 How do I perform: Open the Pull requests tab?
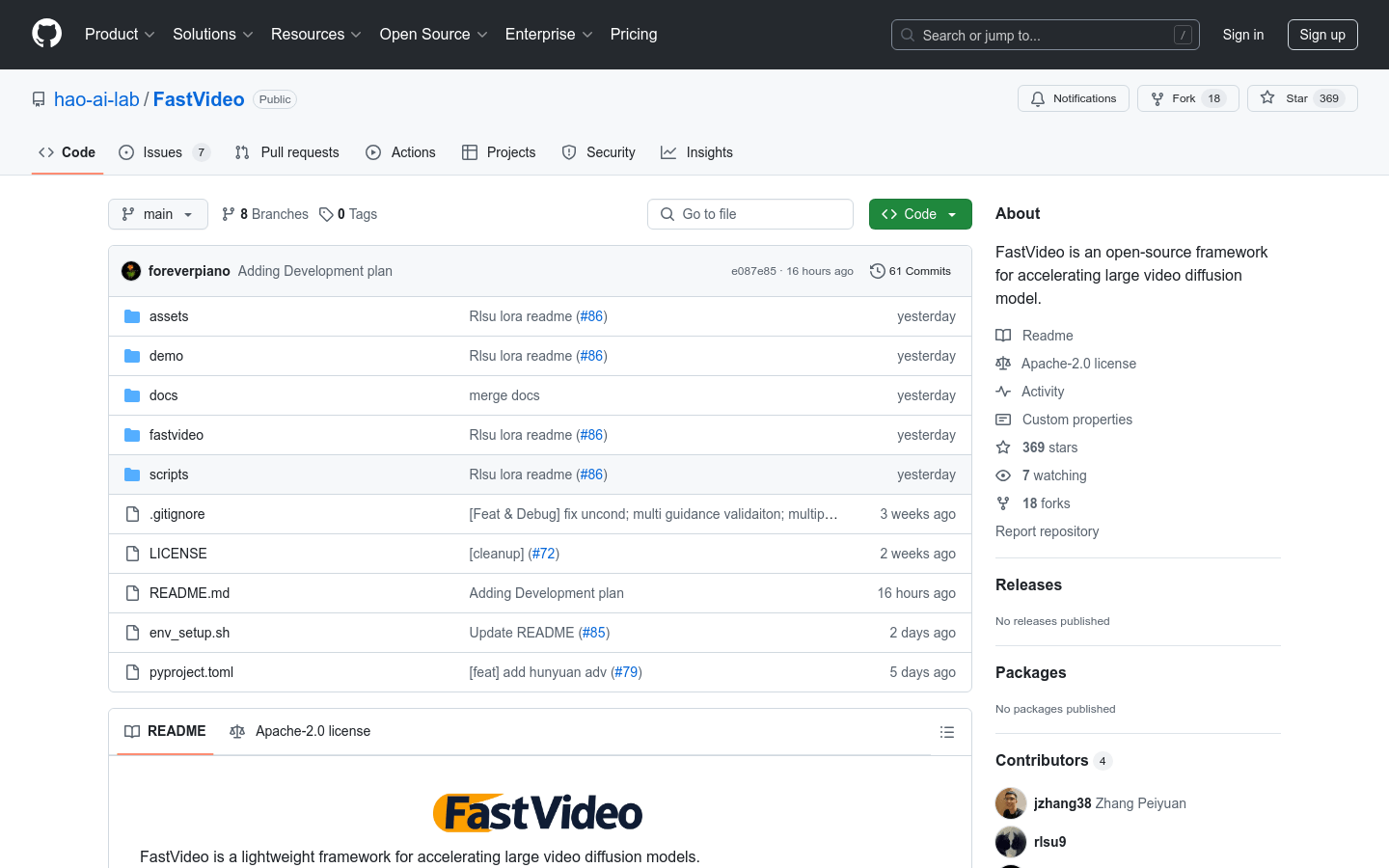pos(287,152)
